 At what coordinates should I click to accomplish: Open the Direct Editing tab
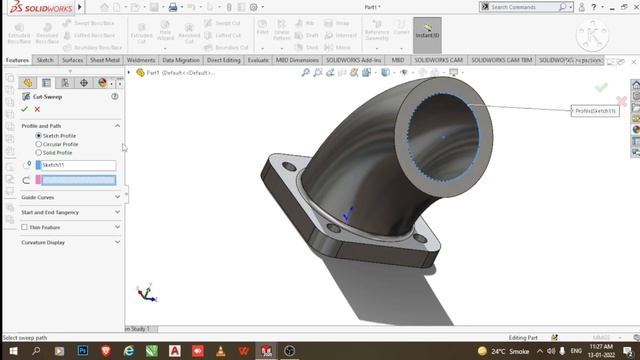(223, 60)
